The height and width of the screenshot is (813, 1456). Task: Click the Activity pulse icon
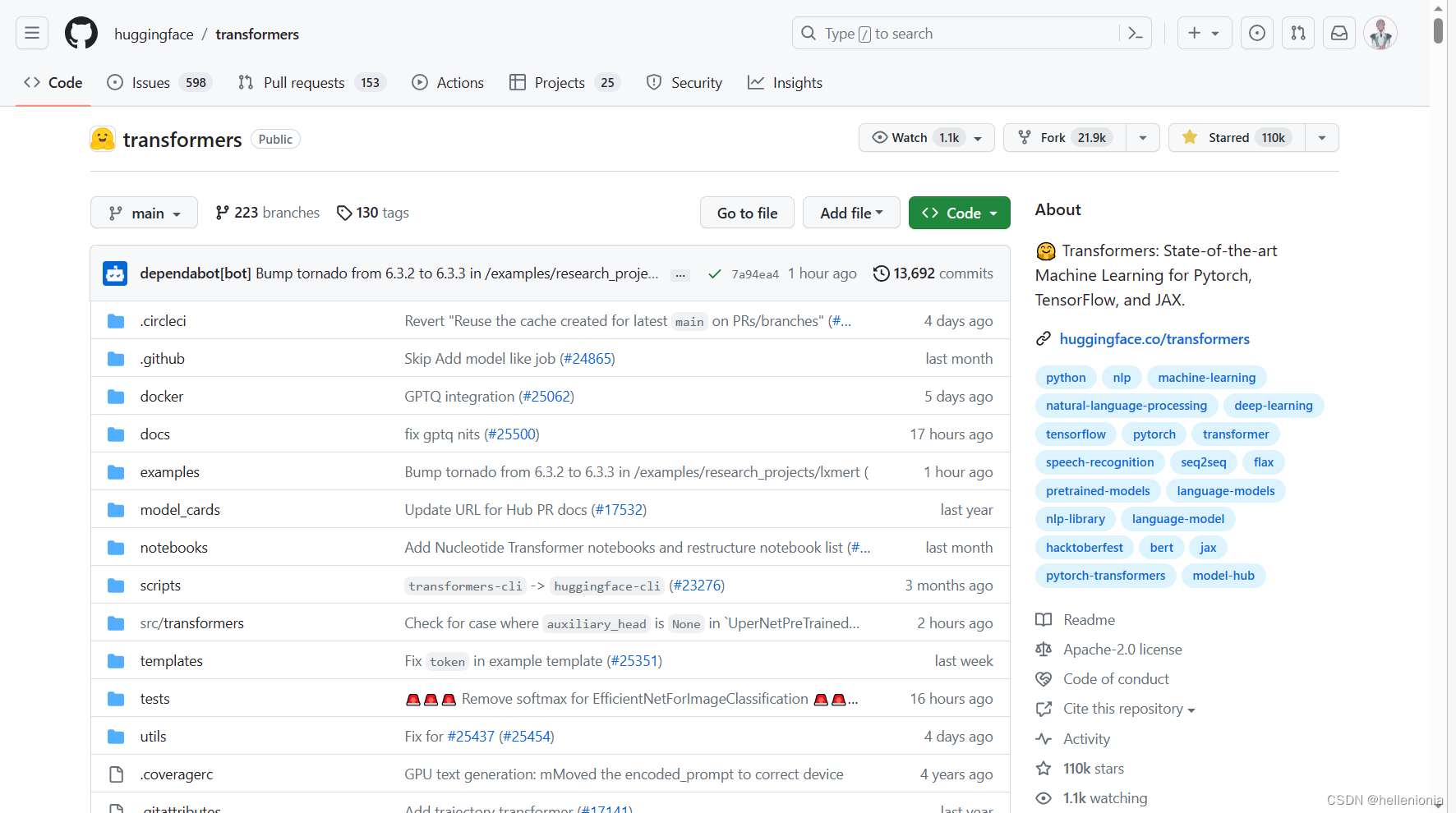pos(1044,739)
